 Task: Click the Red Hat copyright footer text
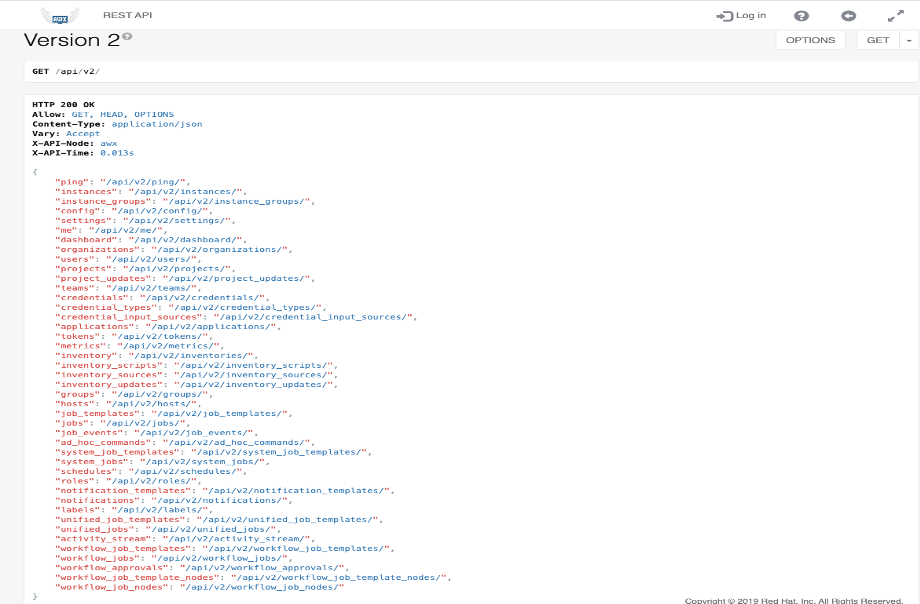[794, 600]
